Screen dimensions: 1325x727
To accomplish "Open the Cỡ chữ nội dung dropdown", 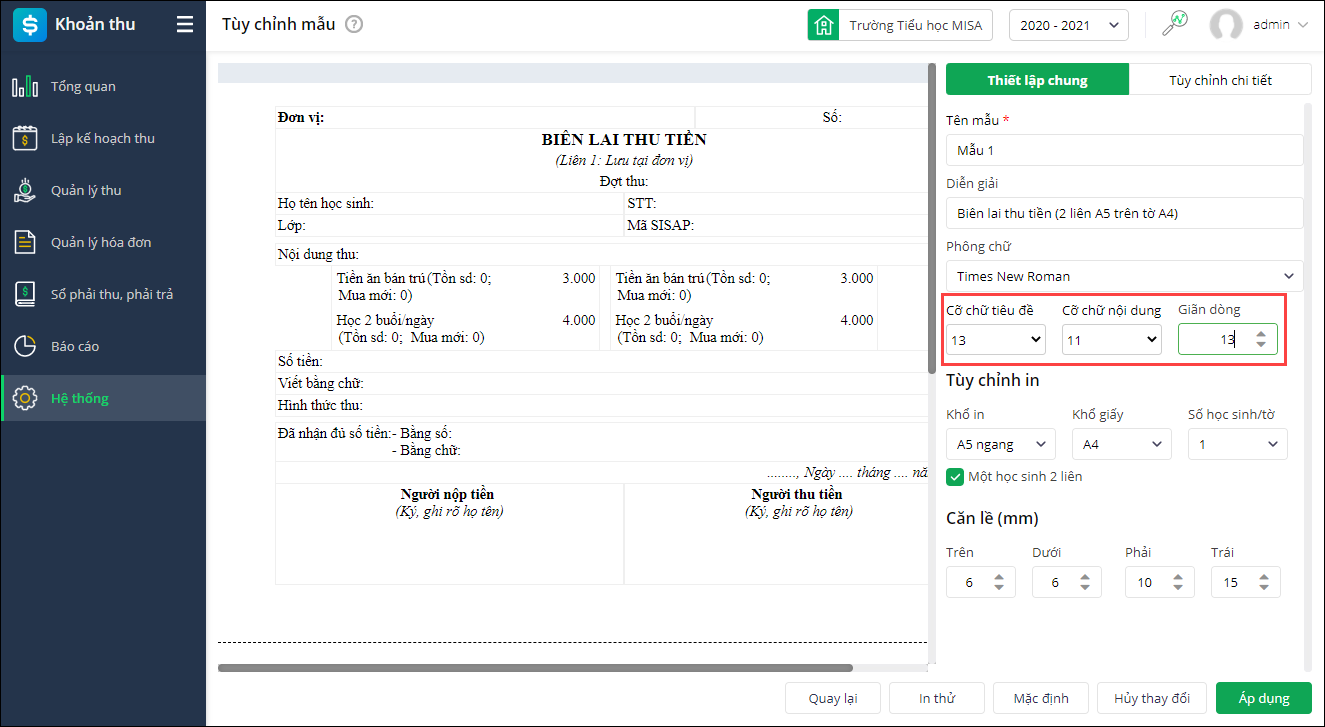I will coord(1111,340).
